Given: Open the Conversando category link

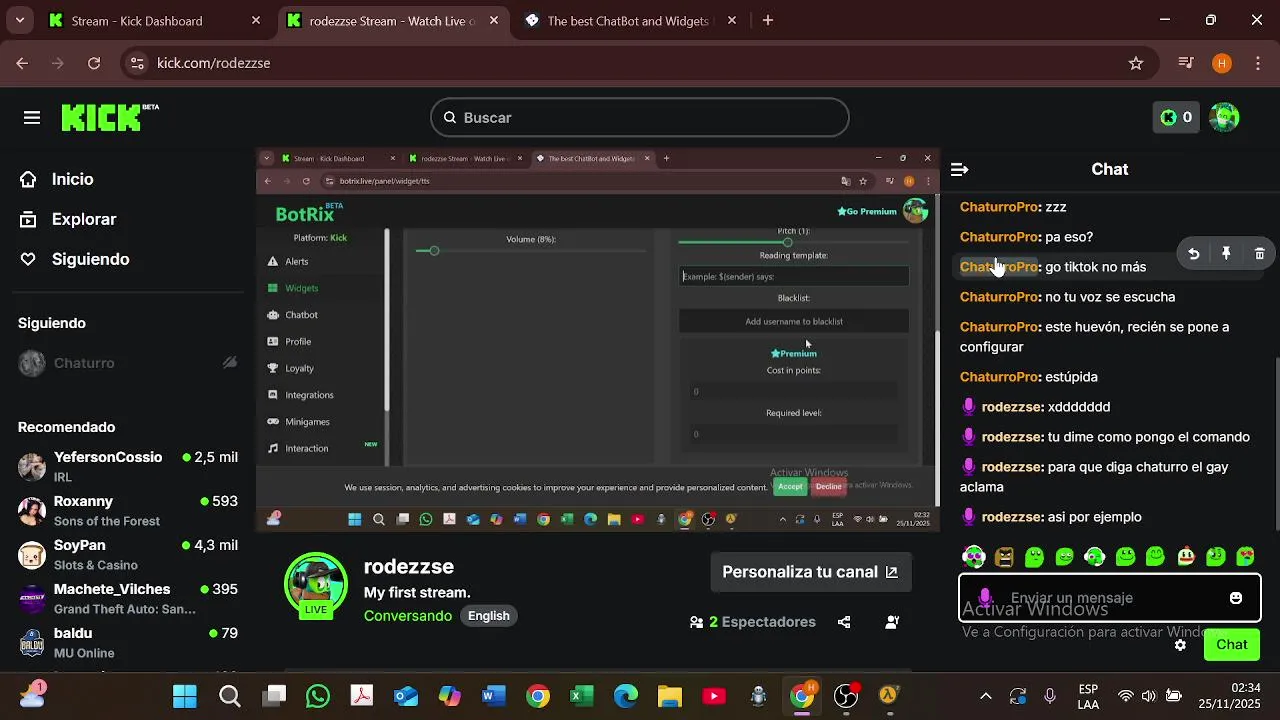Looking at the screenshot, I should [x=408, y=616].
